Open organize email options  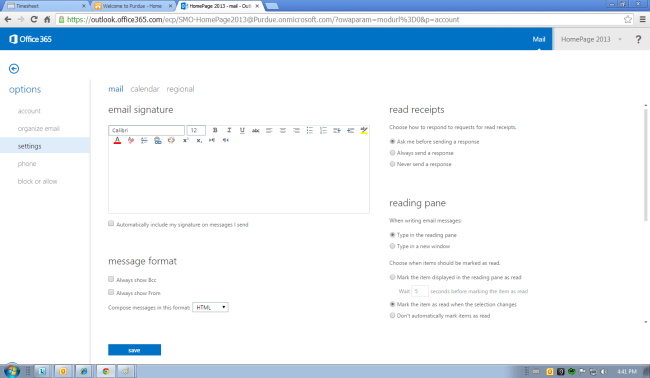(x=39, y=128)
